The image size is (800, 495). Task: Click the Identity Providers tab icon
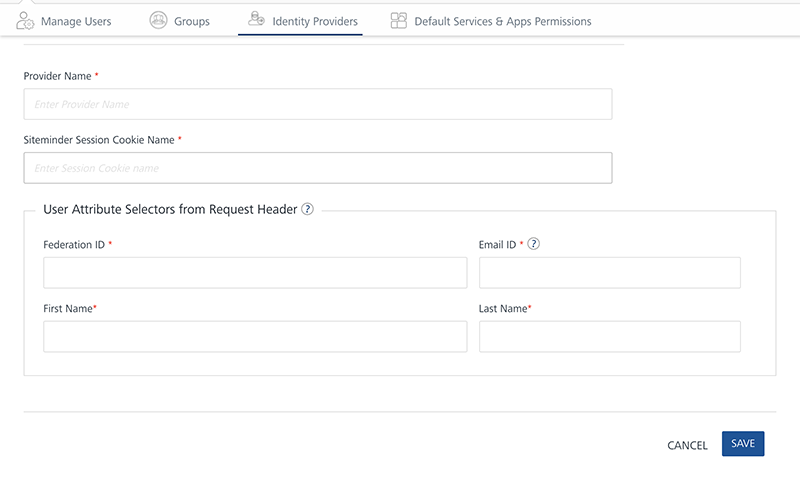[256, 19]
